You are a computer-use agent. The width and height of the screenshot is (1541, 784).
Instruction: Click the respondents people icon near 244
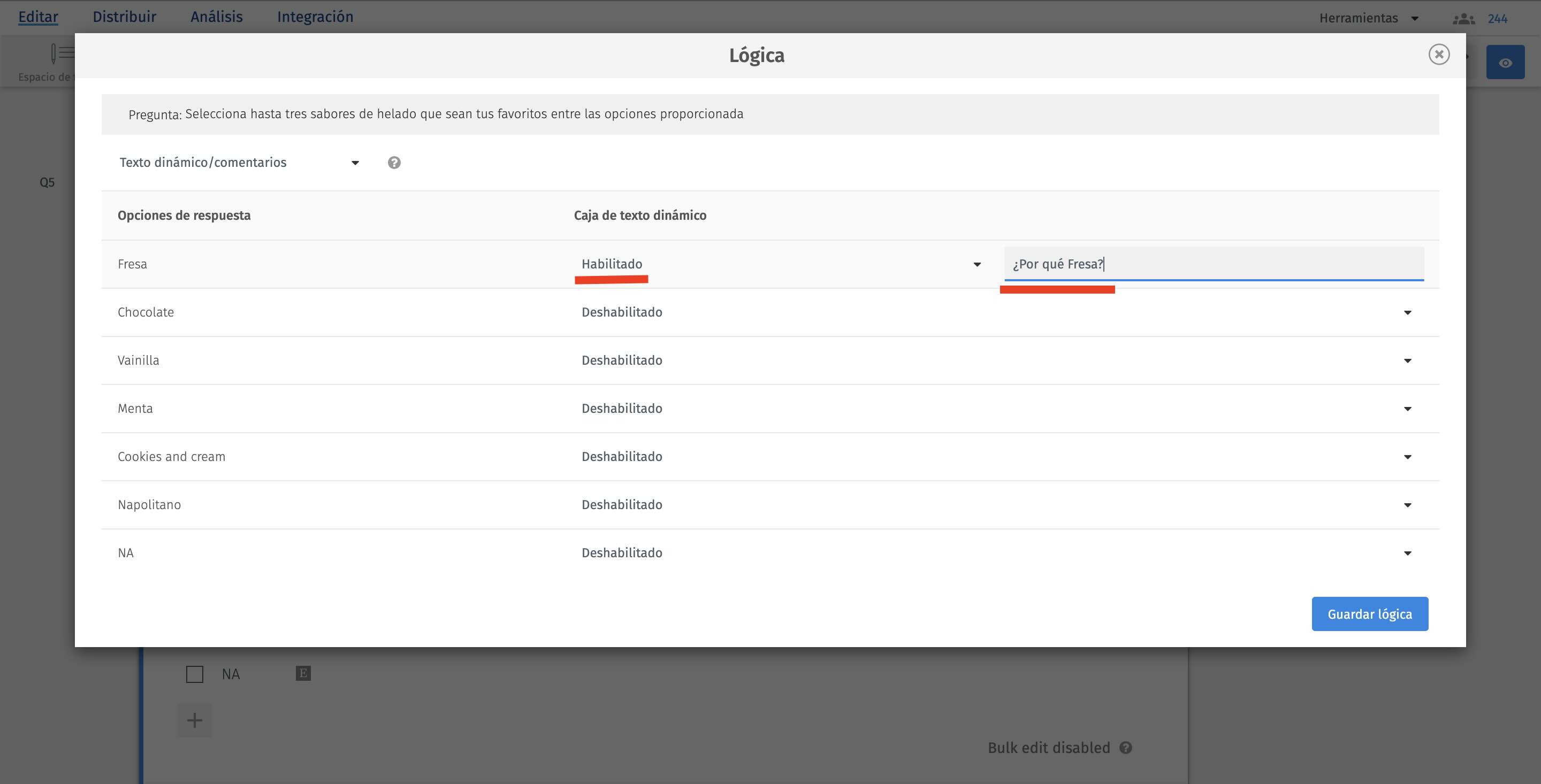click(x=1463, y=19)
